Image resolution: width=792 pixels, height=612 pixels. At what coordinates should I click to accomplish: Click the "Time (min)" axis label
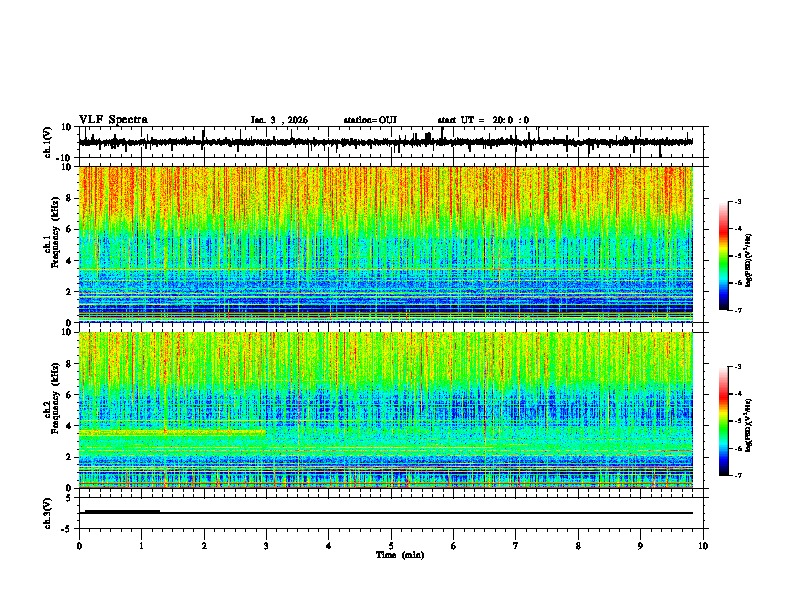(400, 555)
